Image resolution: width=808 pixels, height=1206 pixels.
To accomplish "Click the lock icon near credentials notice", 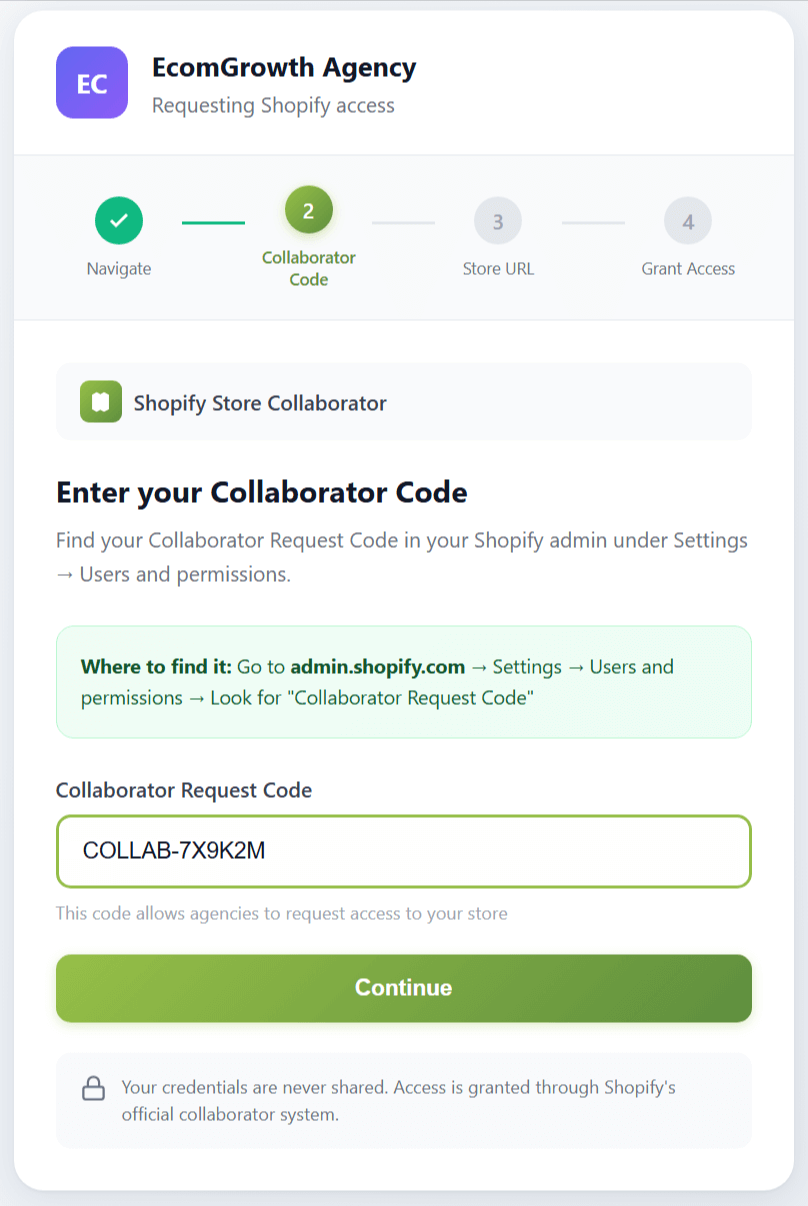I will click(93, 1088).
